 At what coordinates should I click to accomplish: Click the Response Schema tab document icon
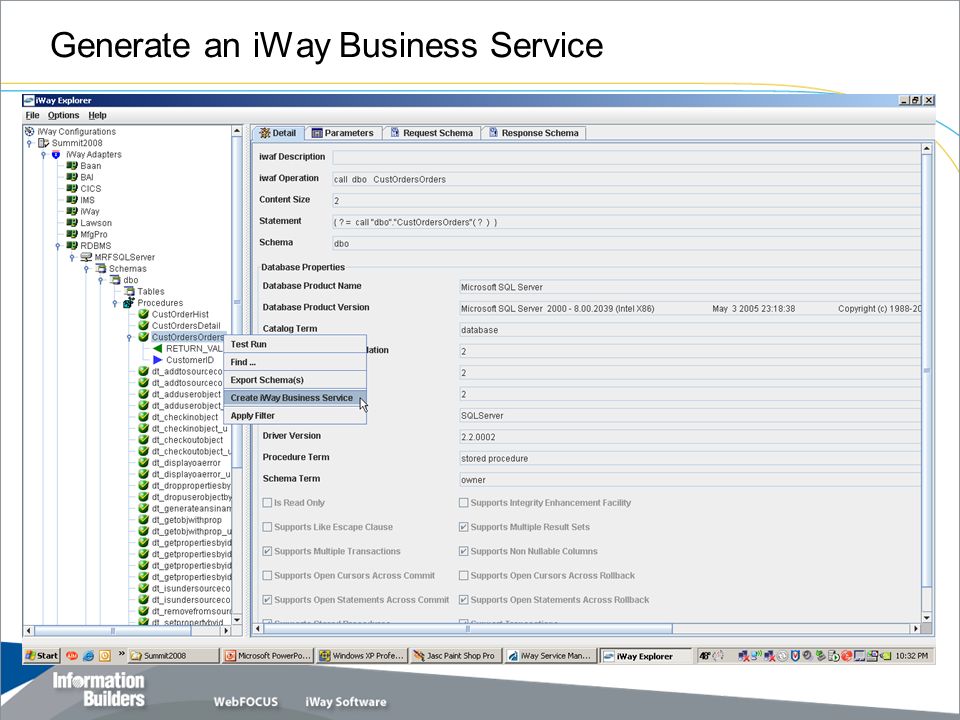(x=493, y=132)
